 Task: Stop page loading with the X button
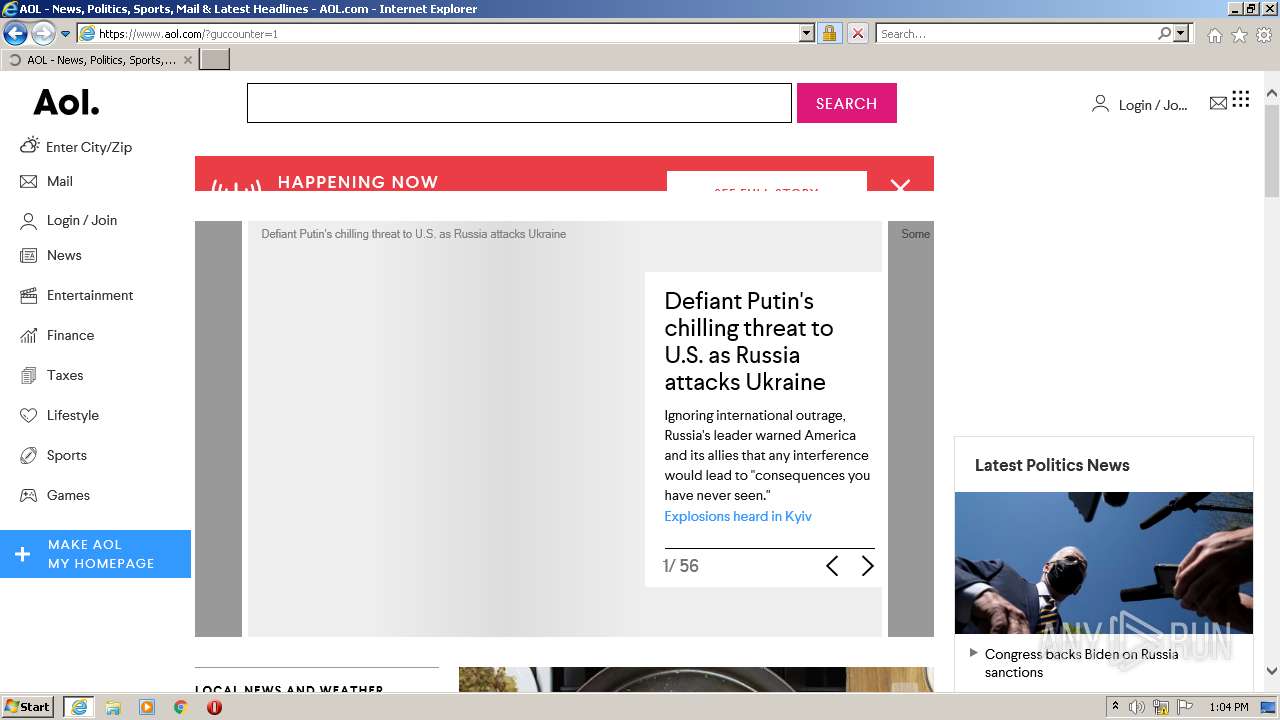(857, 33)
